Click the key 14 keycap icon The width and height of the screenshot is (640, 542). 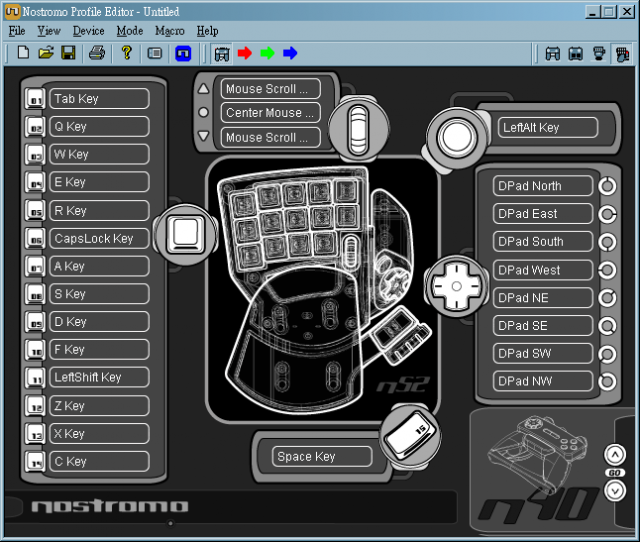(x=35, y=462)
